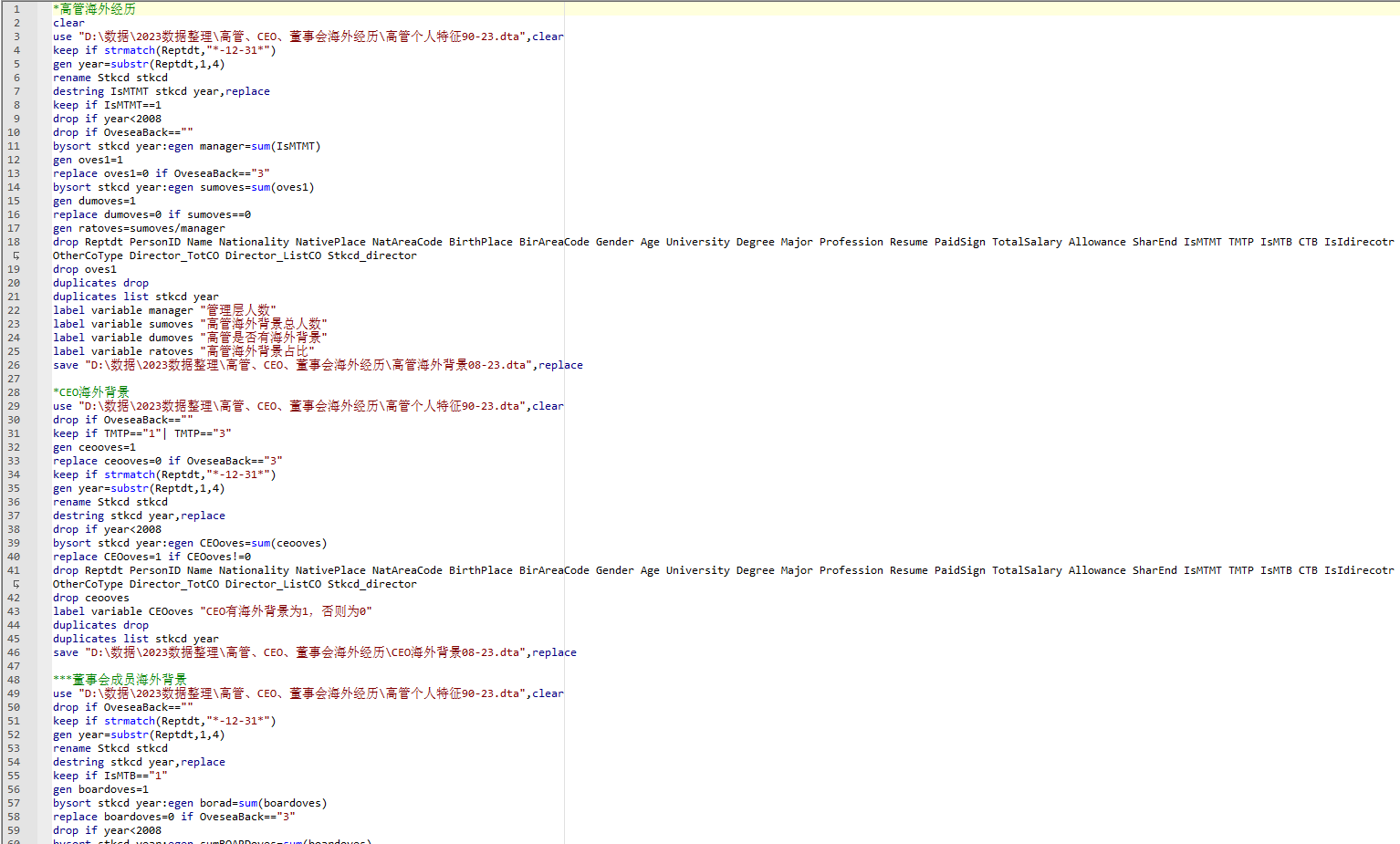The width and height of the screenshot is (1400, 844).
Task: Click "drop oves1" on line 19
Action: (85, 269)
